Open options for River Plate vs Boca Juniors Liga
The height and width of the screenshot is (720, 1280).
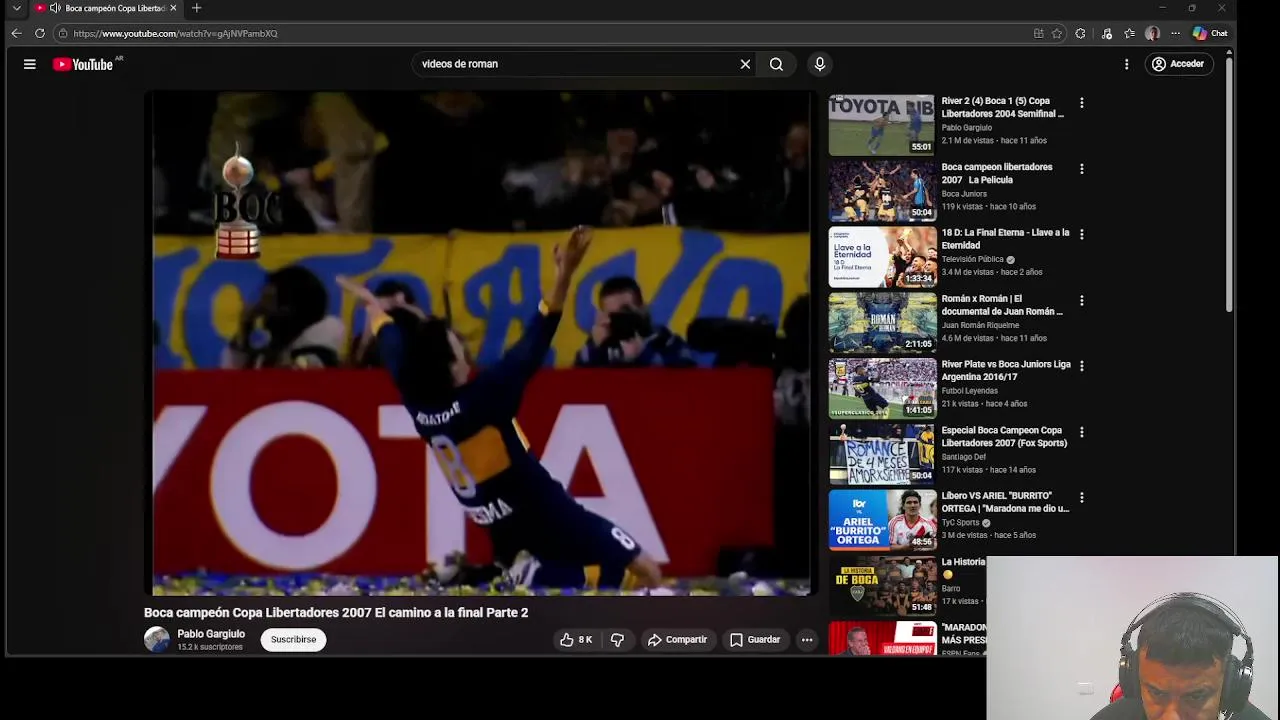tap(1081, 366)
